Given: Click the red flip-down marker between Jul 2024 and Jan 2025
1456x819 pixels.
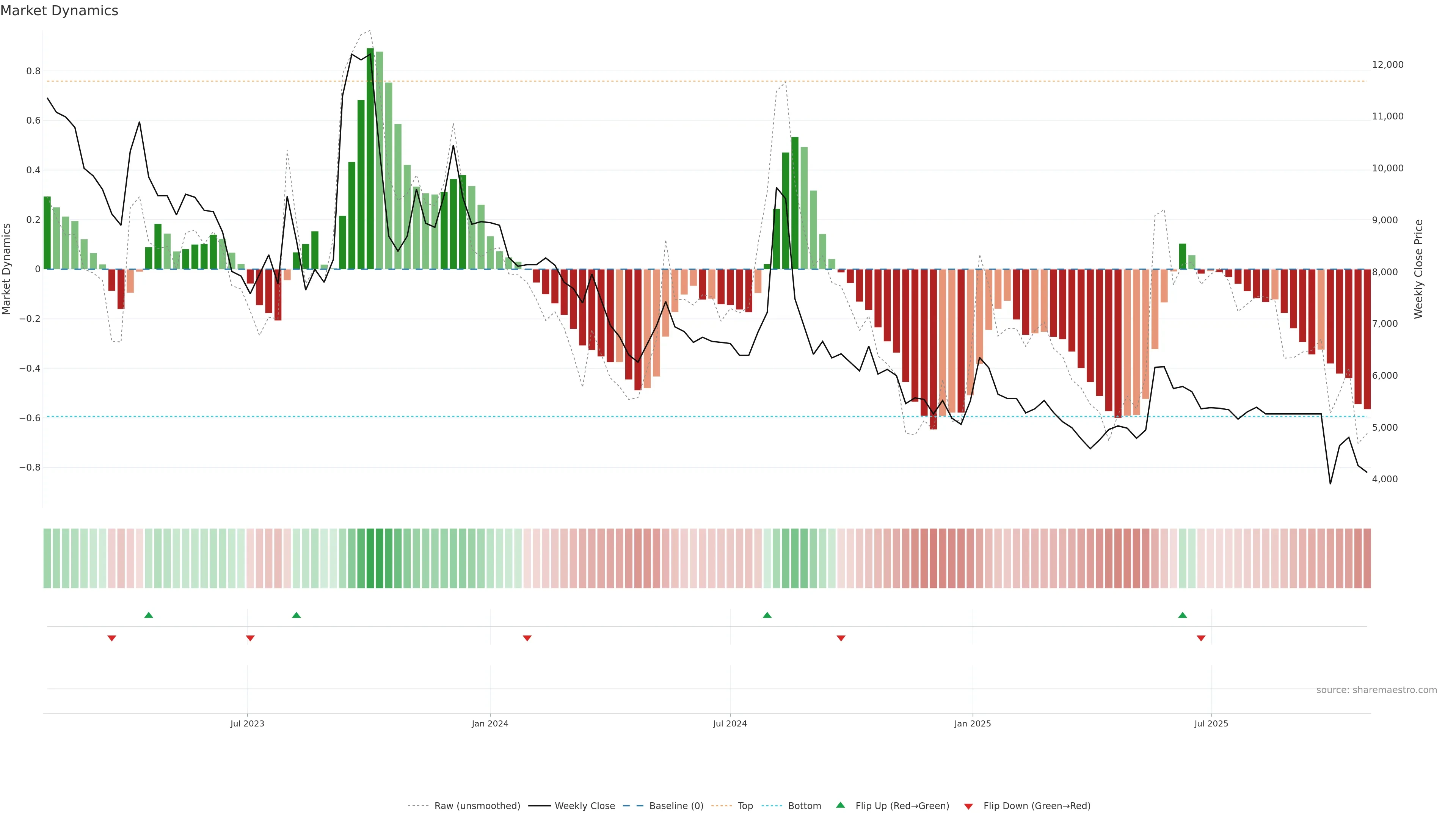Looking at the screenshot, I should click(x=841, y=638).
